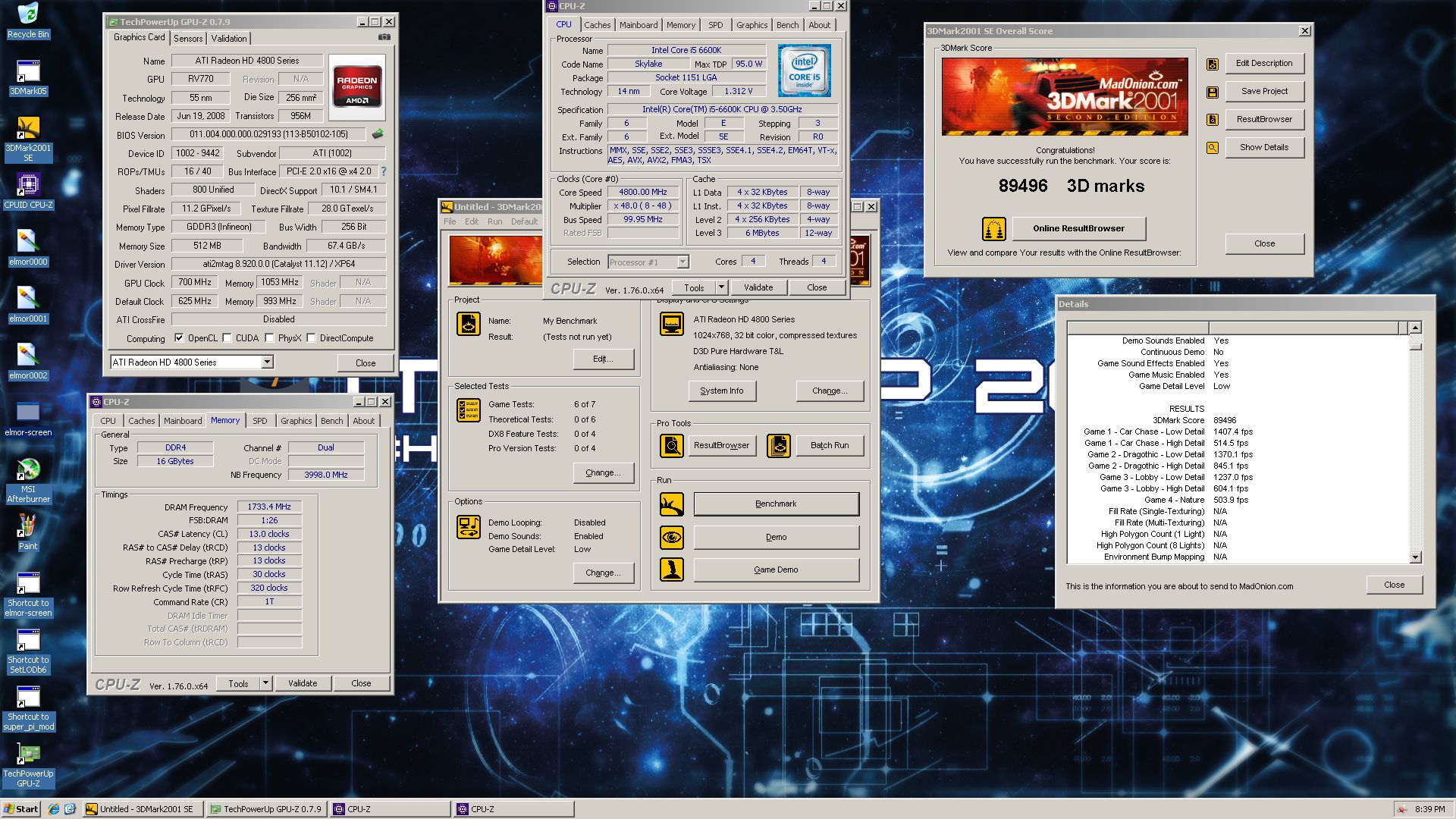1456x819 pixels.
Task: Click the Intel Core i5 6600K name field
Action: [686, 50]
